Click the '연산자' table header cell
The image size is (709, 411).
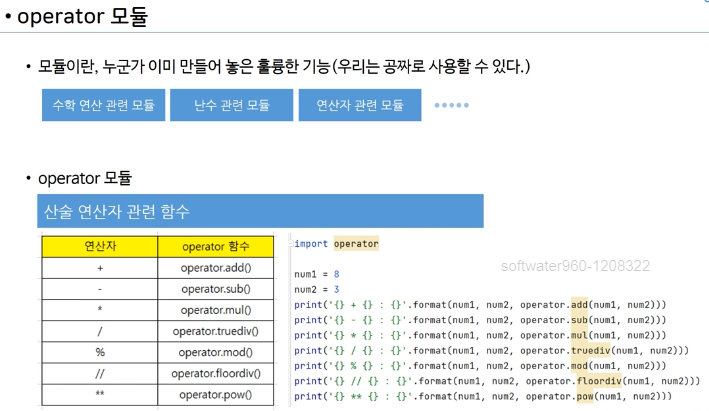100,246
